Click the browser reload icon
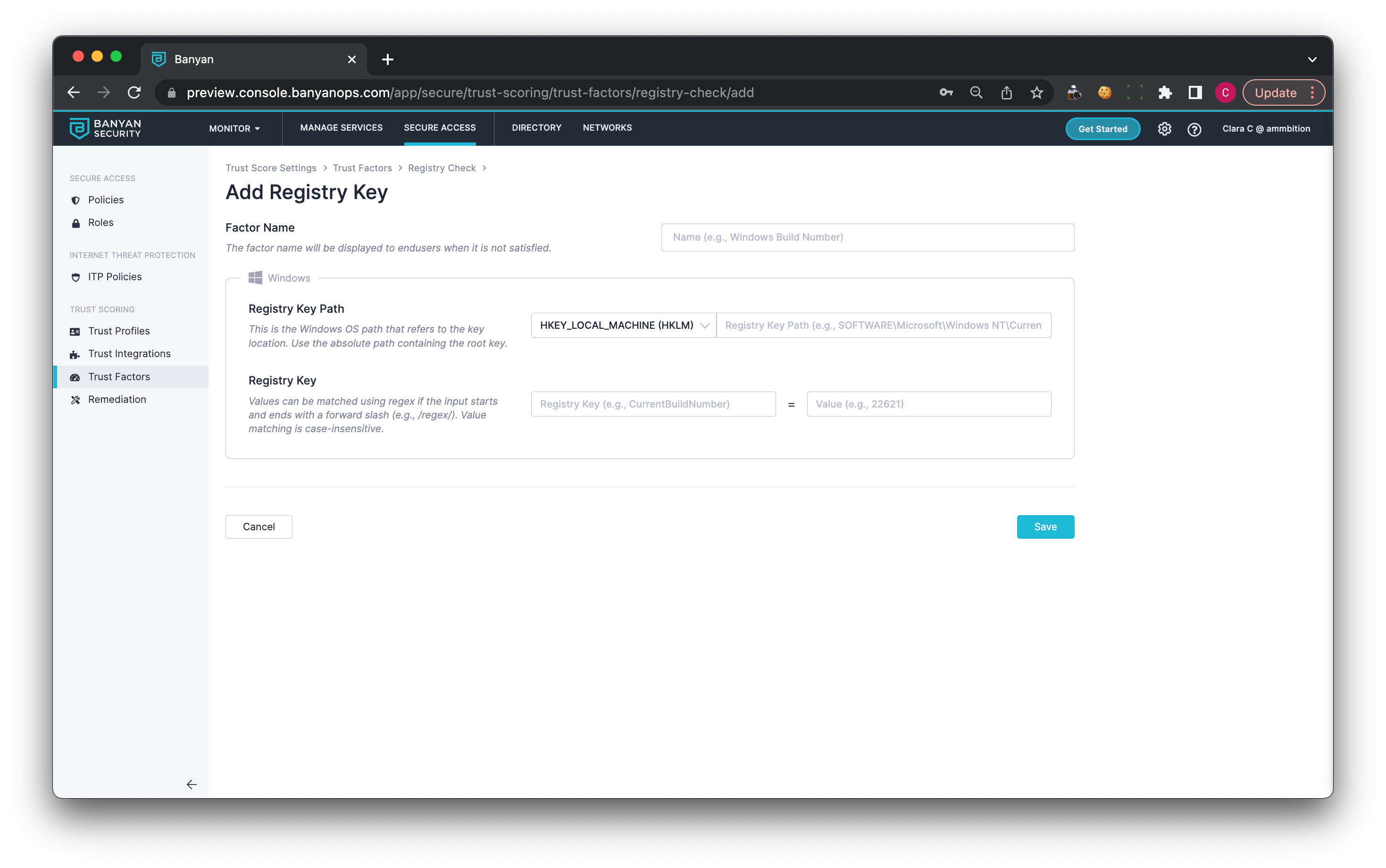Screen dimensions: 1386x868 tap(134, 92)
